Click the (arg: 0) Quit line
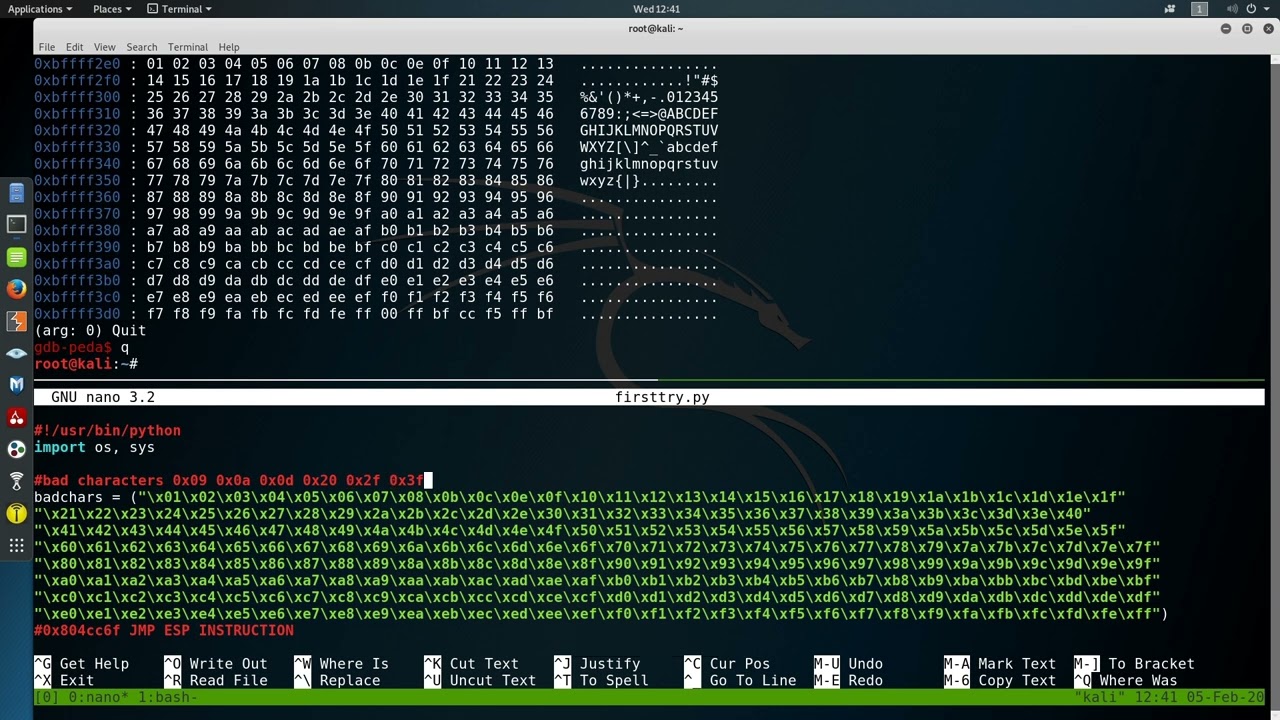The height and width of the screenshot is (720, 1280). tap(90, 331)
